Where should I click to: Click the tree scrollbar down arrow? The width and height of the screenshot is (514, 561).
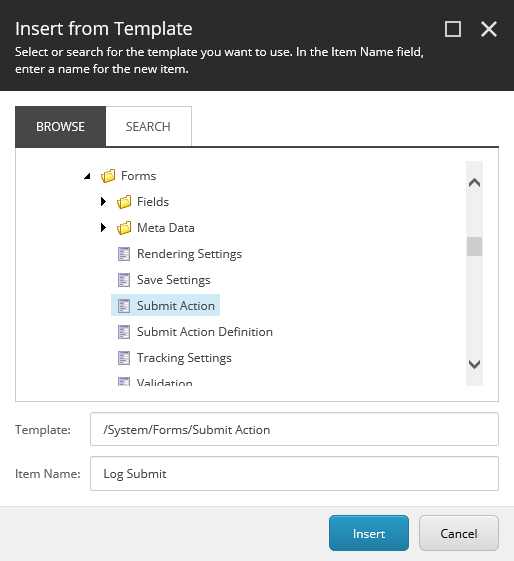(474, 364)
